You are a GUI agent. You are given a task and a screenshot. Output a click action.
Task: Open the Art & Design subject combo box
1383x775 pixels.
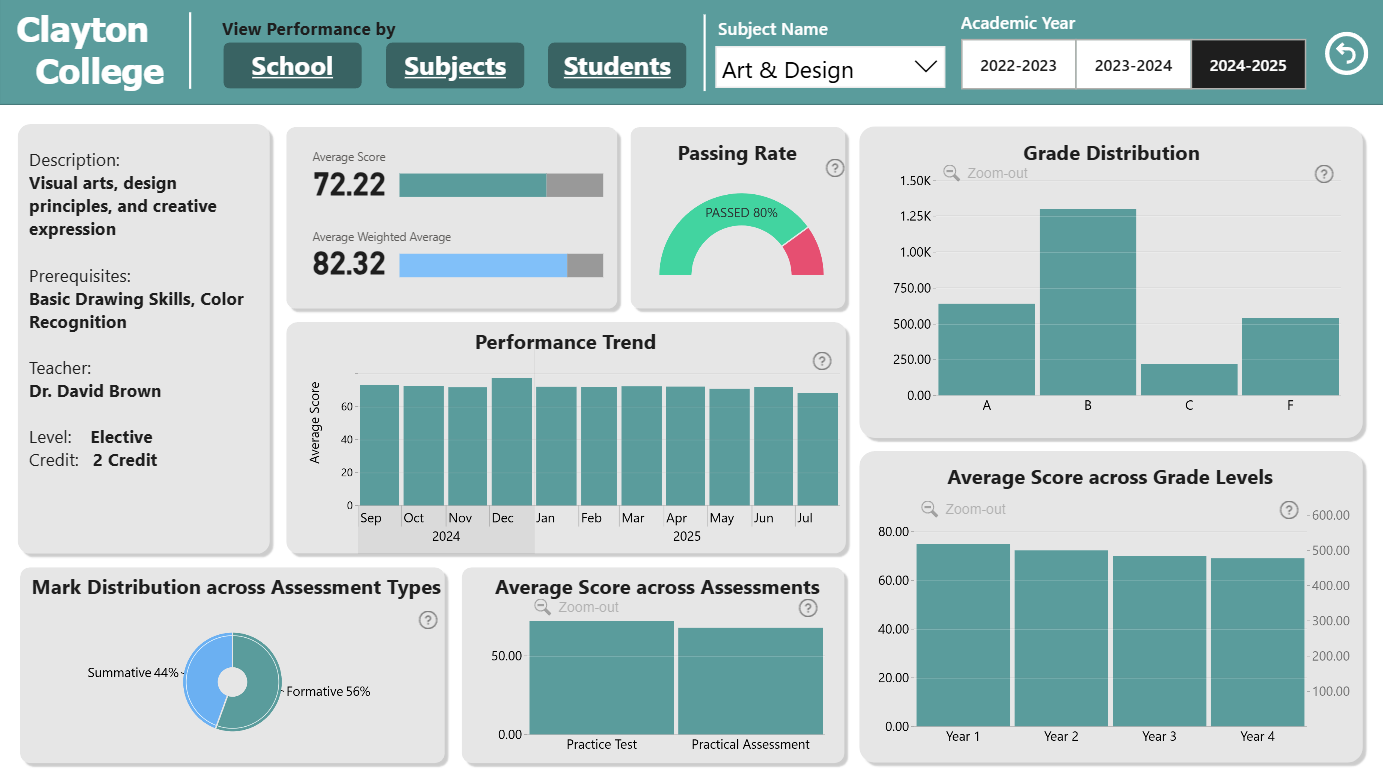(830, 67)
